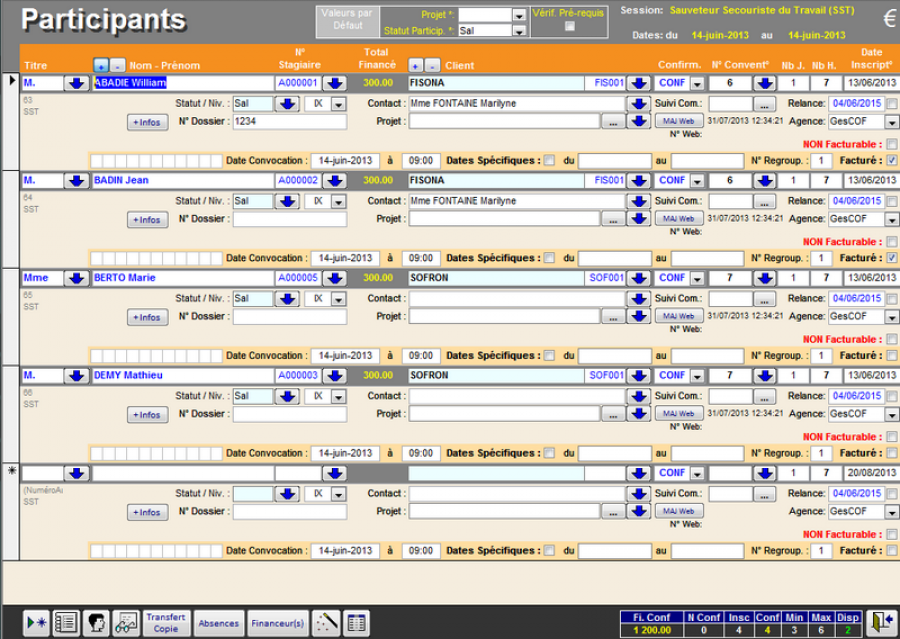Enable Dates Spécifiques checkbox for BADIN Jean

(x=549, y=258)
